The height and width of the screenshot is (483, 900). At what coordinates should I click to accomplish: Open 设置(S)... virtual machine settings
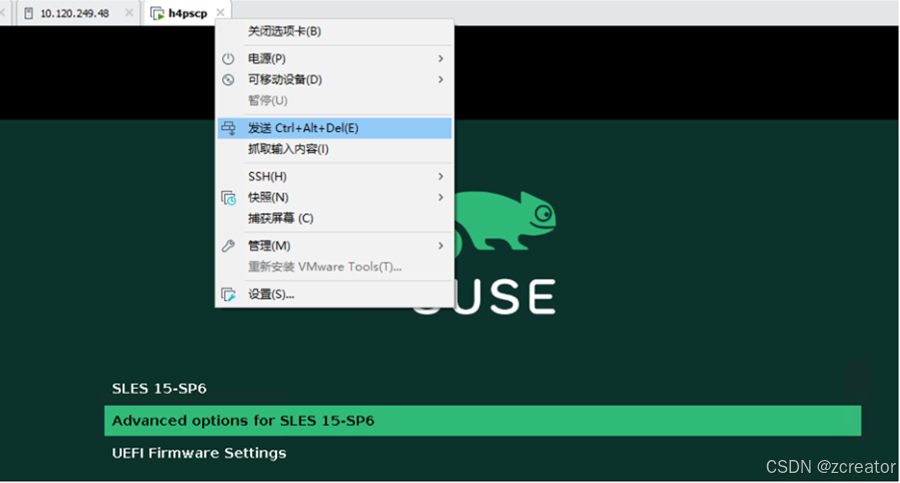(335, 295)
